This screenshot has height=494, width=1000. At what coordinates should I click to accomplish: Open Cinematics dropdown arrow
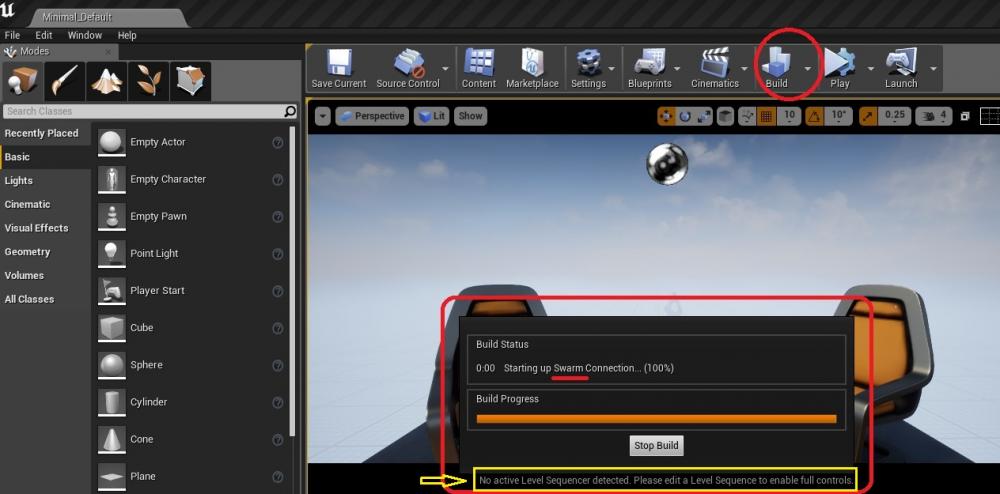click(x=744, y=68)
